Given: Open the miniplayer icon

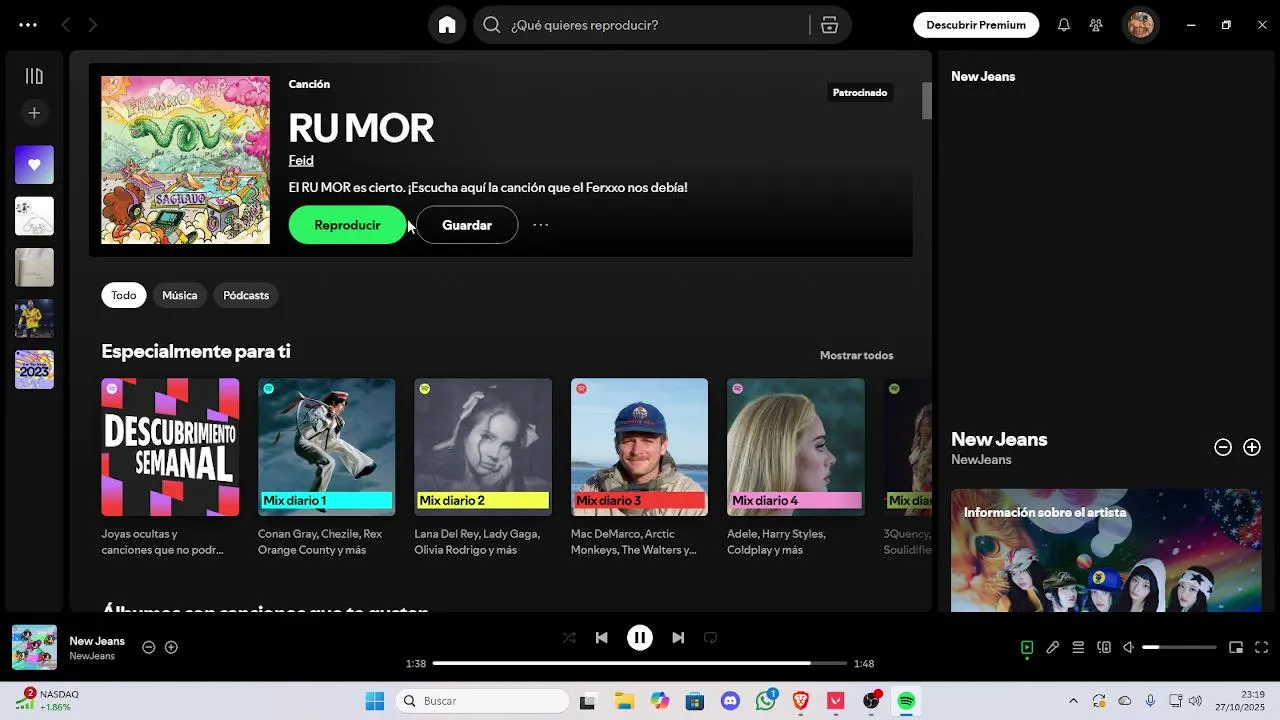Looking at the screenshot, I should point(1236,647).
